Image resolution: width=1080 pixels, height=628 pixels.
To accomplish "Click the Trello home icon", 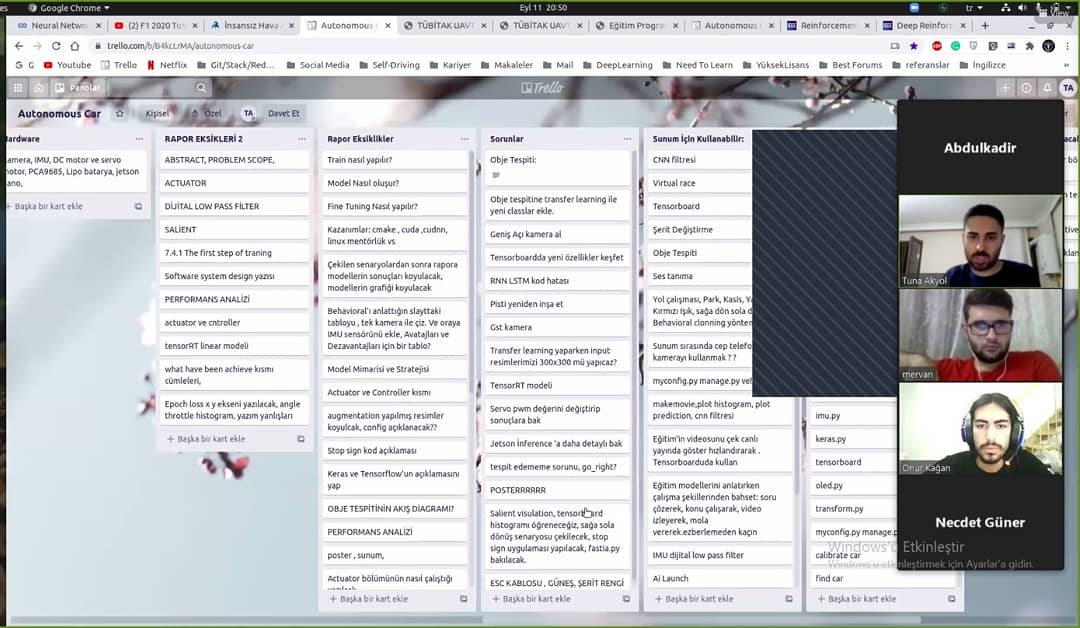I will 39,87.
